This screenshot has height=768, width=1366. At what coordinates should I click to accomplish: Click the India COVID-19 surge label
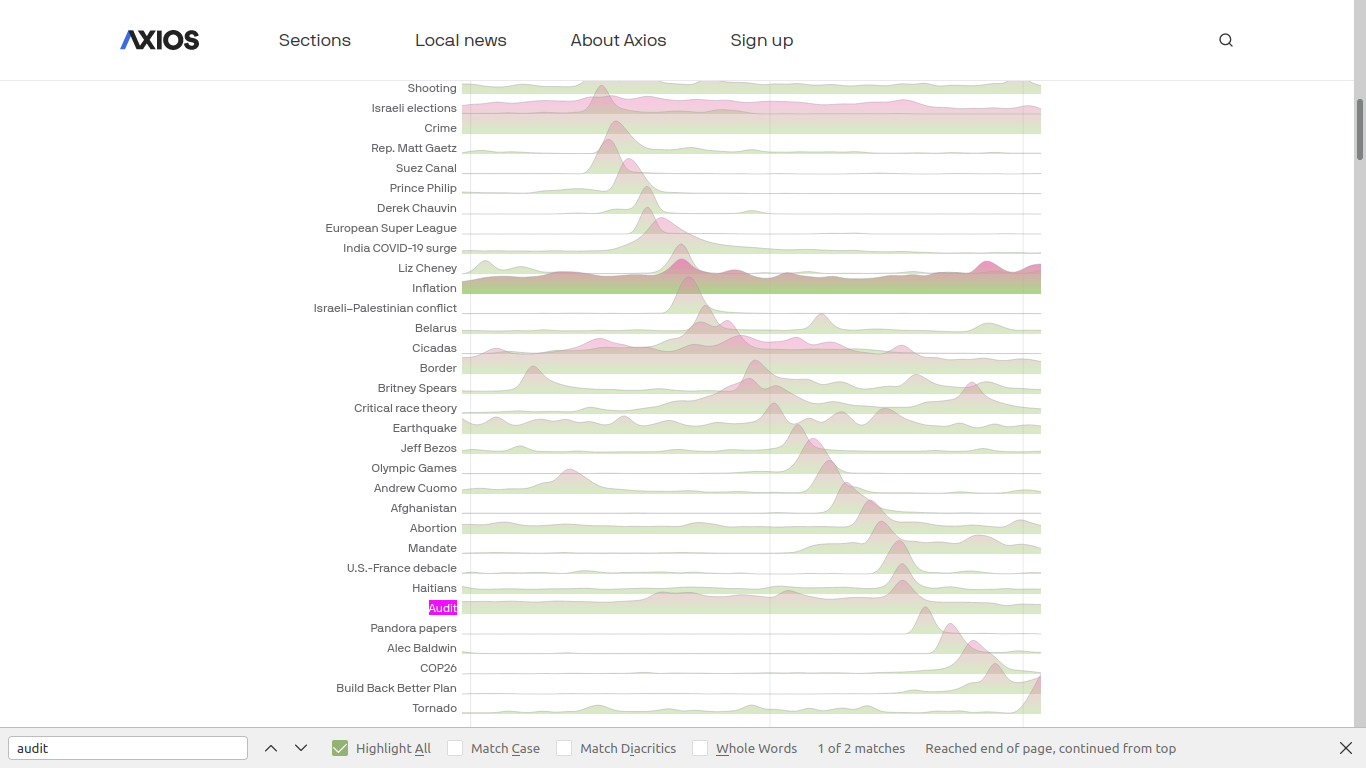point(400,248)
